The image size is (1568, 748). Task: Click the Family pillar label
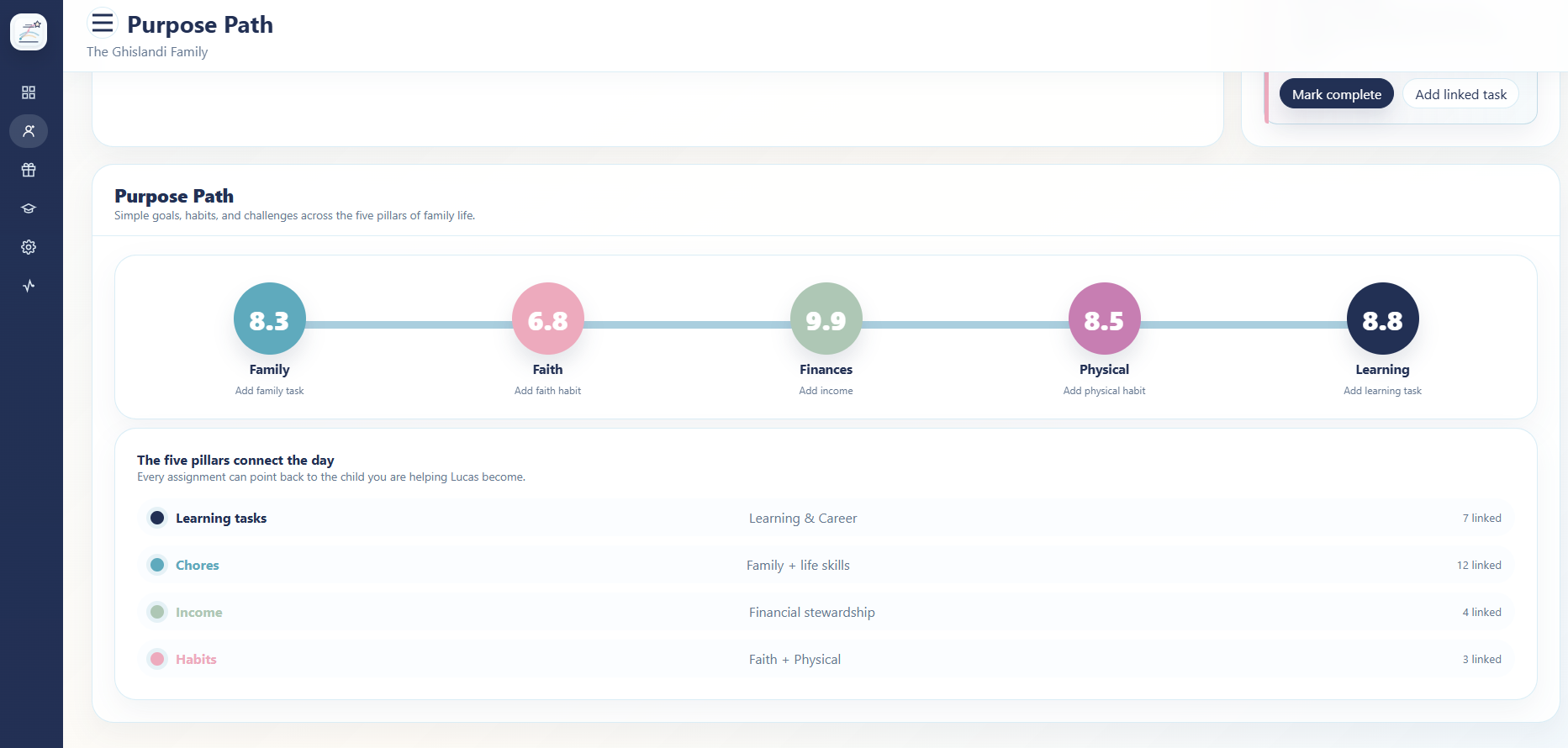pyautogui.click(x=270, y=370)
